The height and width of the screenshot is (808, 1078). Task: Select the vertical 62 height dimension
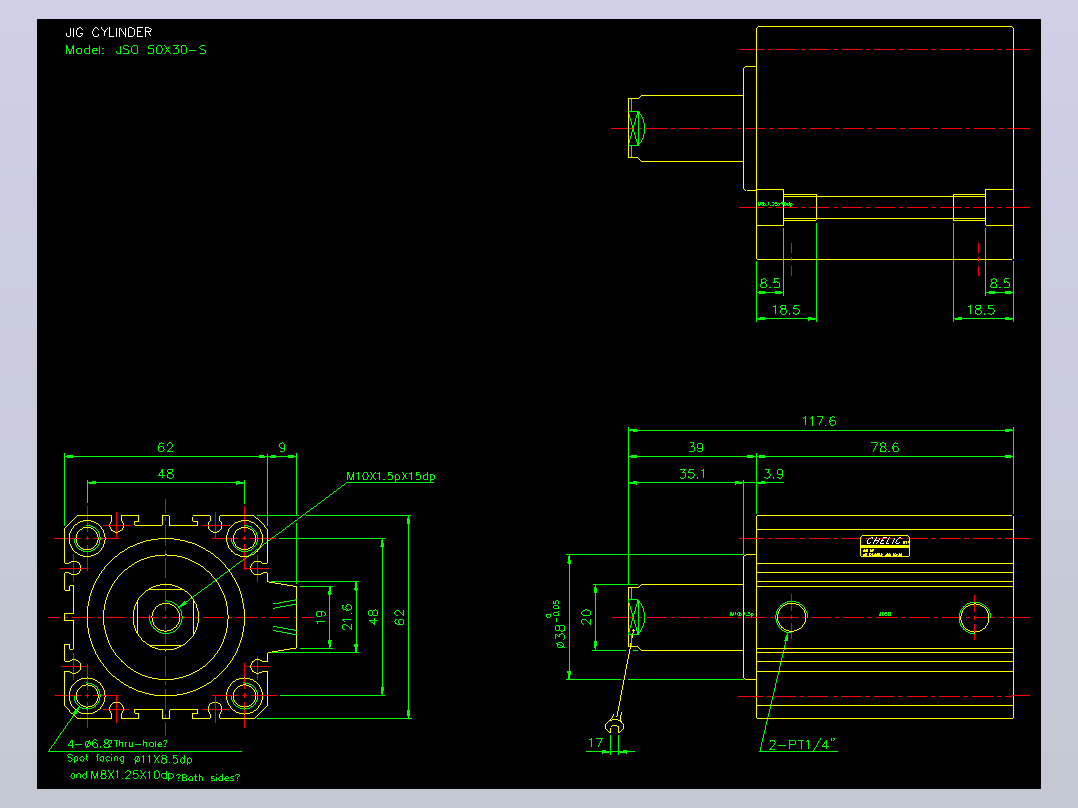pos(400,617)
